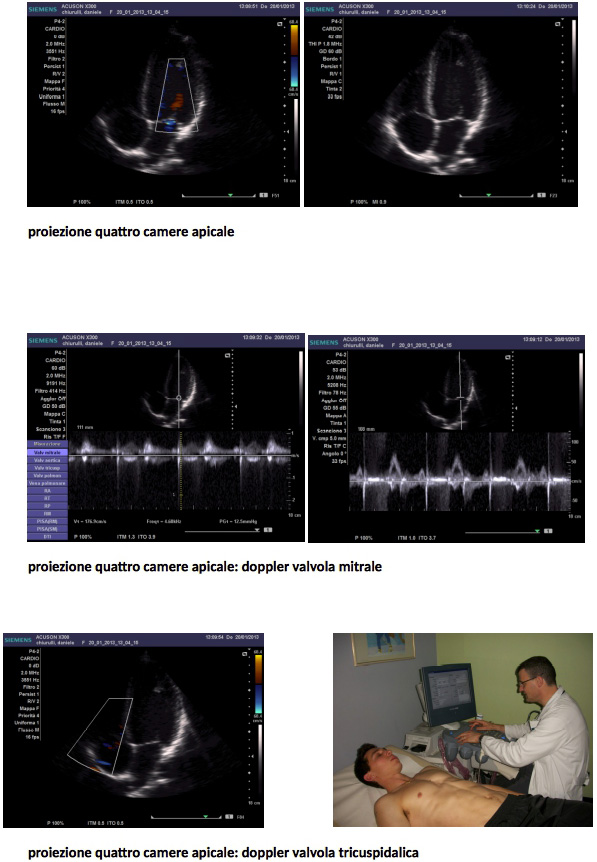Click probe orientation marker on top-right grayscale scan
This screenshot has height=862, width=597.
[558, 24]
